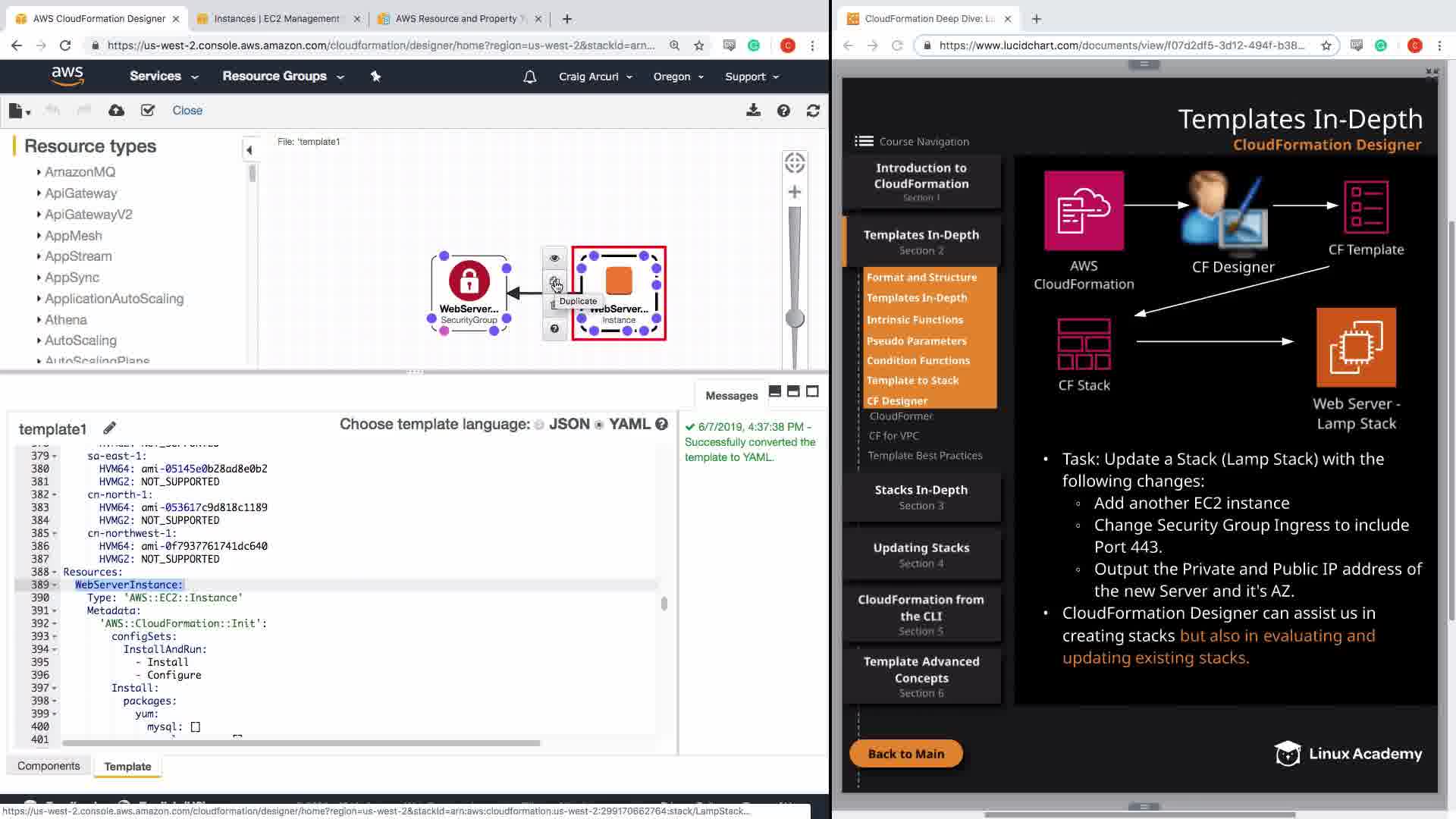Expand the AmazonMQ resource type

point(39,172)
